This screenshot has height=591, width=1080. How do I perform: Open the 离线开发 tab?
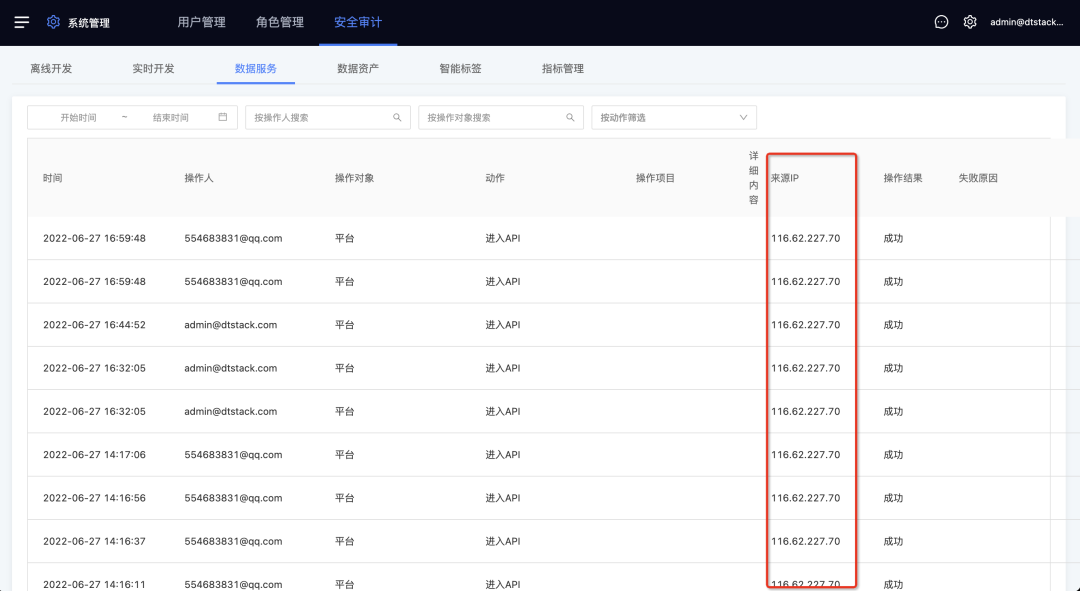(51, 69)
